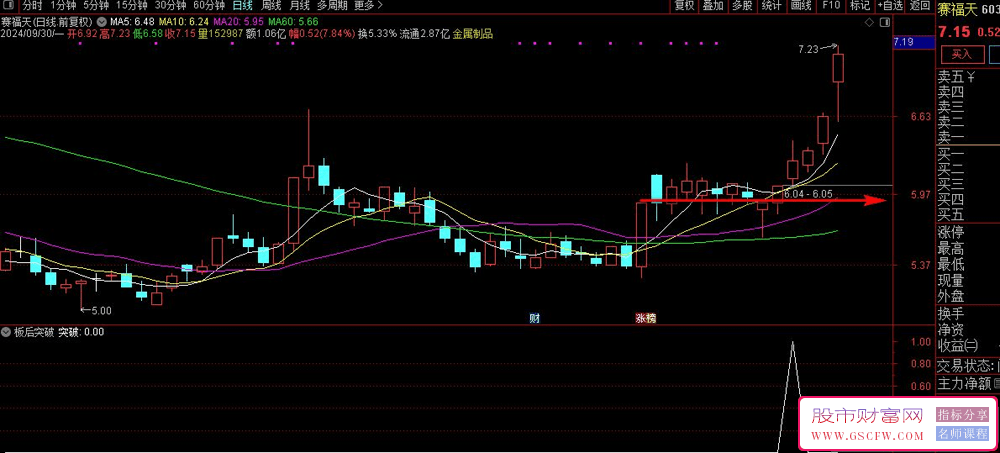Click the 赛福天 stock name in quote panel
Screen dimensions: 1000x453
tap(957, 9)
